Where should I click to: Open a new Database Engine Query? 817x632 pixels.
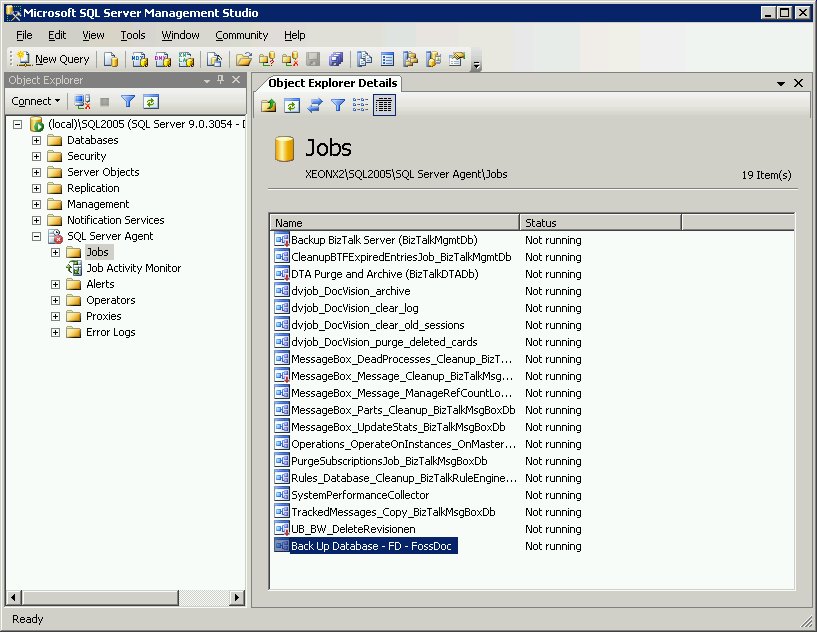(110, 59)
